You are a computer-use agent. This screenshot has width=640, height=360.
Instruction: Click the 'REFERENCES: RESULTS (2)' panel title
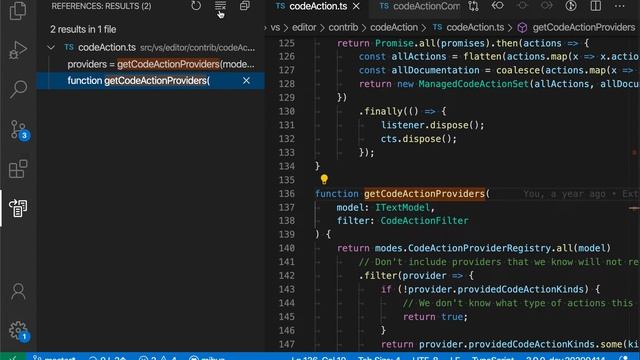(101, 6)
